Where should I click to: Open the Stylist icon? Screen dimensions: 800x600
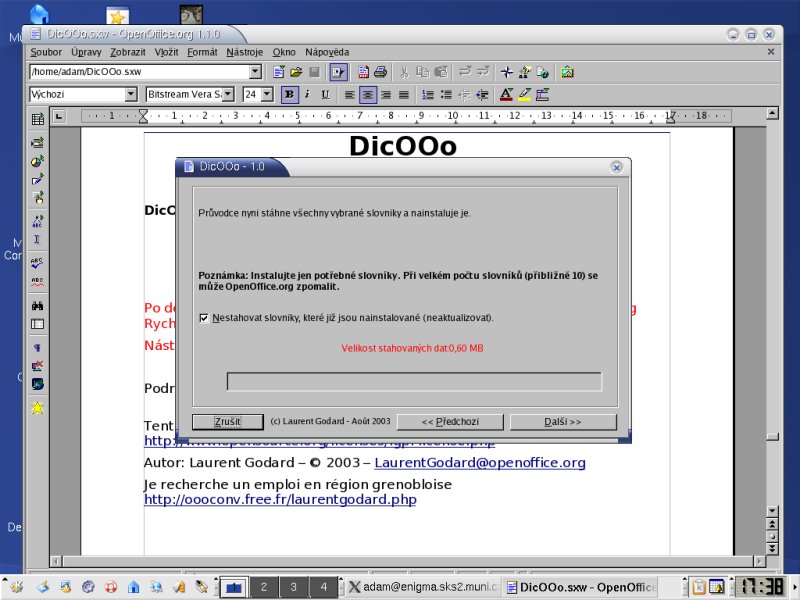(524, 72)
